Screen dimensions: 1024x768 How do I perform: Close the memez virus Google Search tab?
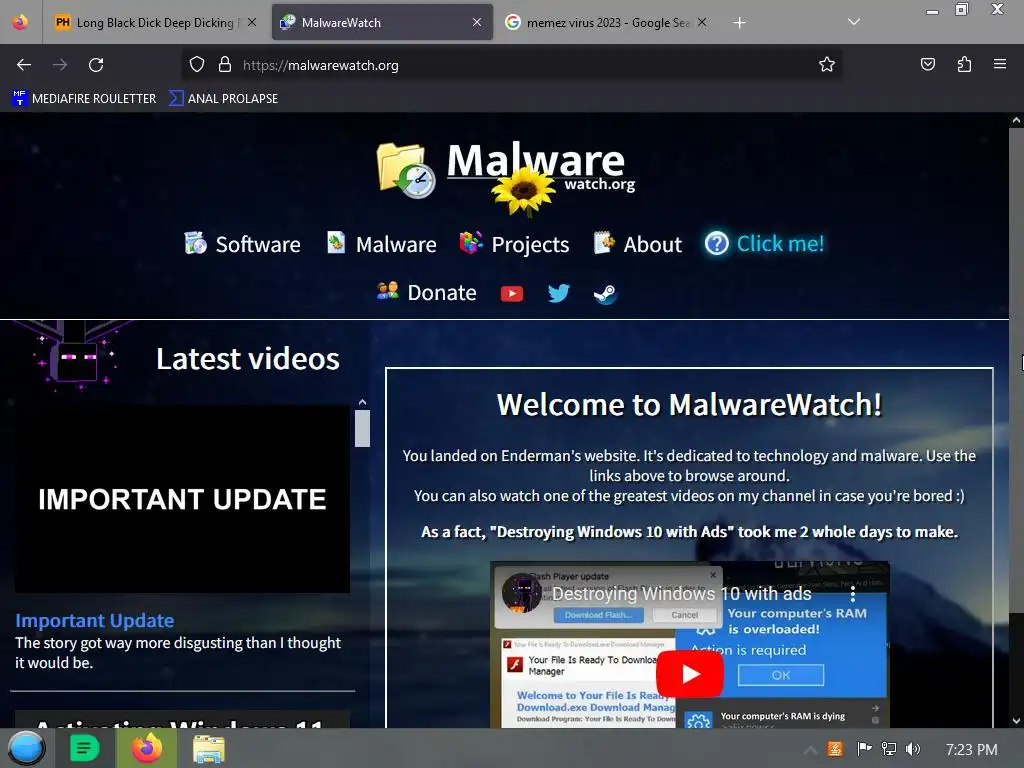point(702,22)
